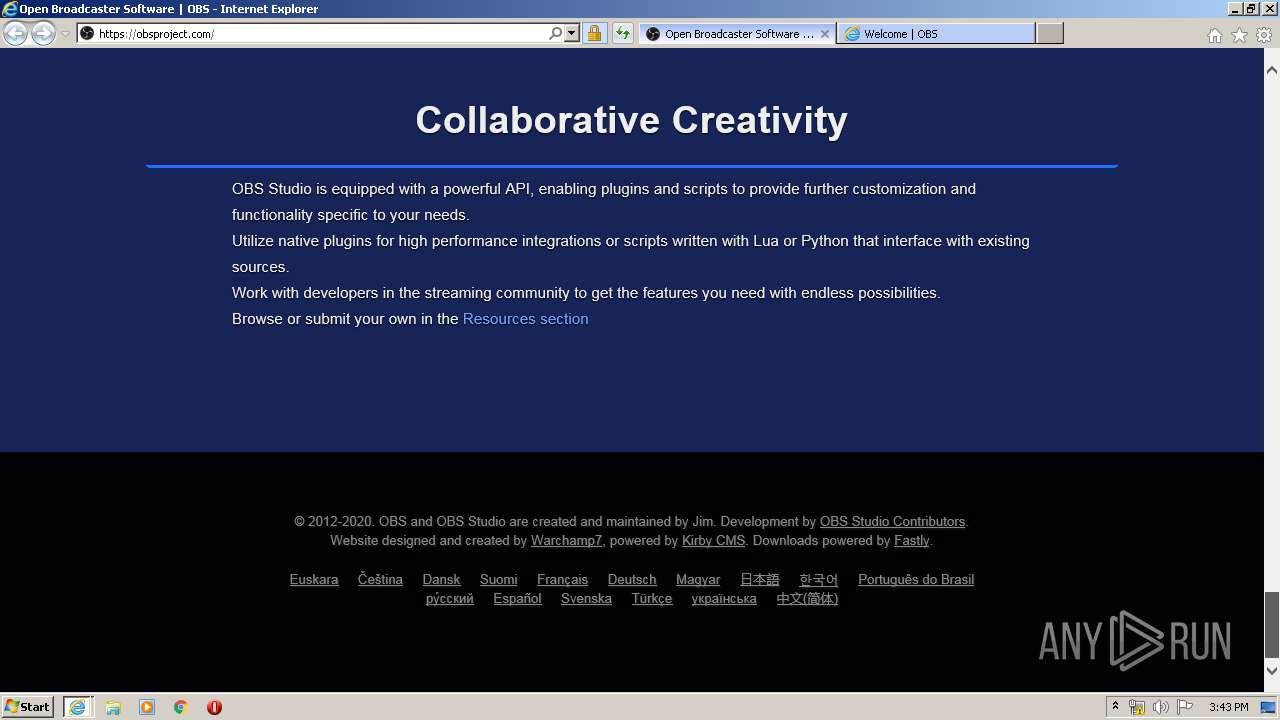Open the volume speaker tray icon
This screenshot has width=1280, height=720.
point(1161,707)
